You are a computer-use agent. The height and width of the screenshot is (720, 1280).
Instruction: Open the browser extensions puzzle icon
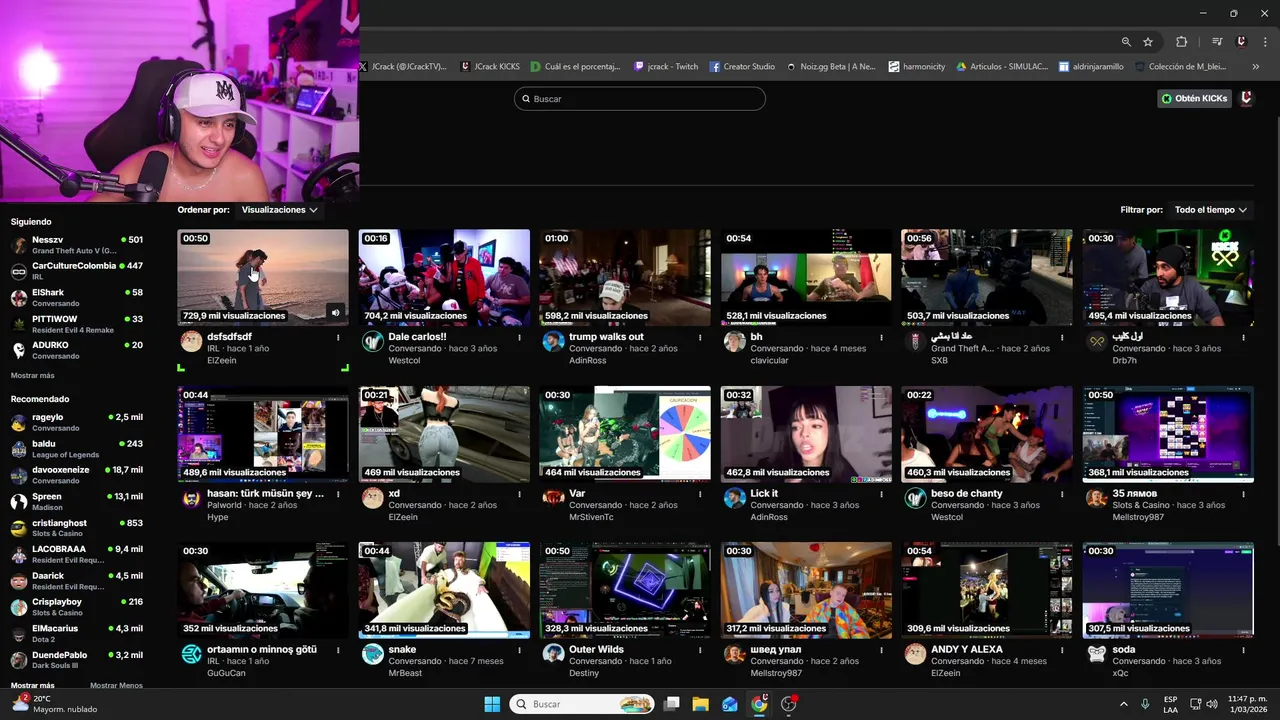click(x=1182, y=42)
